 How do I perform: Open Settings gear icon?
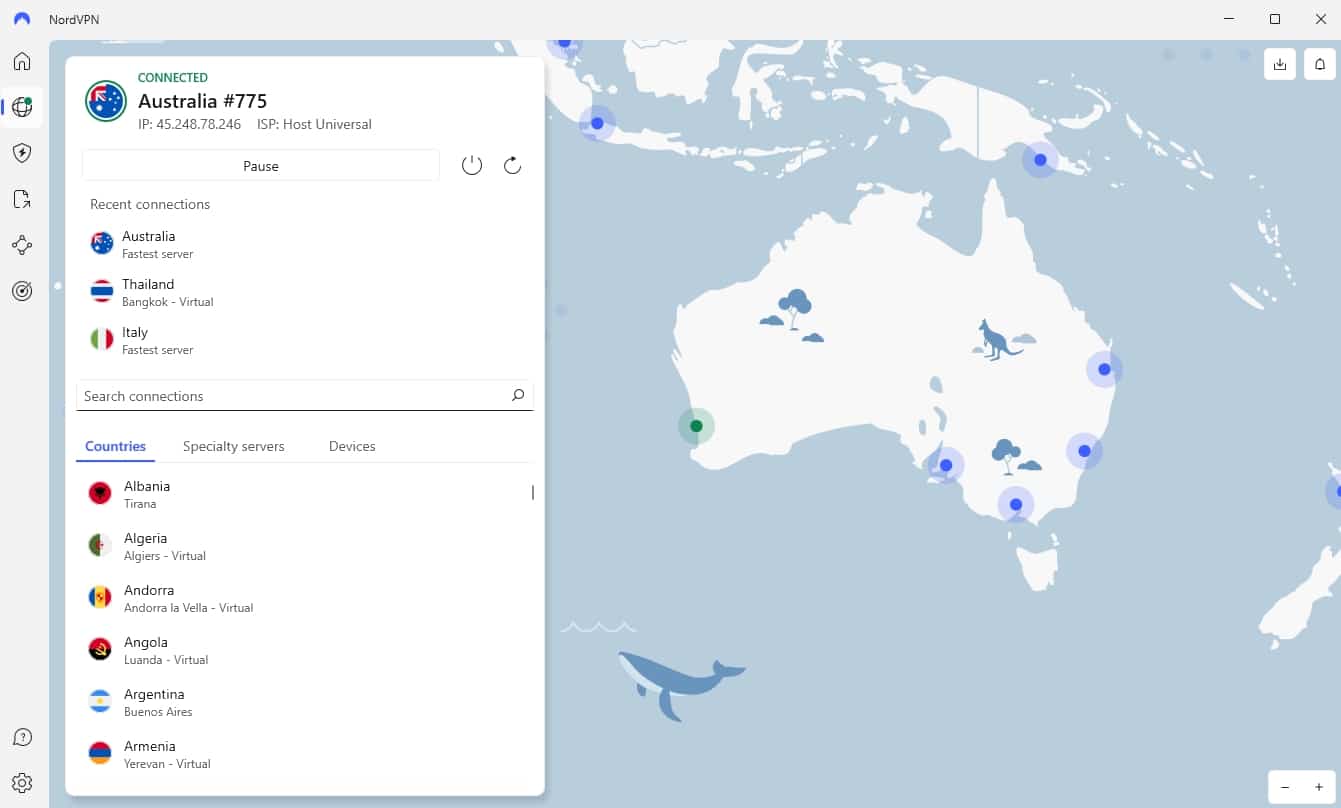point(22,783)
